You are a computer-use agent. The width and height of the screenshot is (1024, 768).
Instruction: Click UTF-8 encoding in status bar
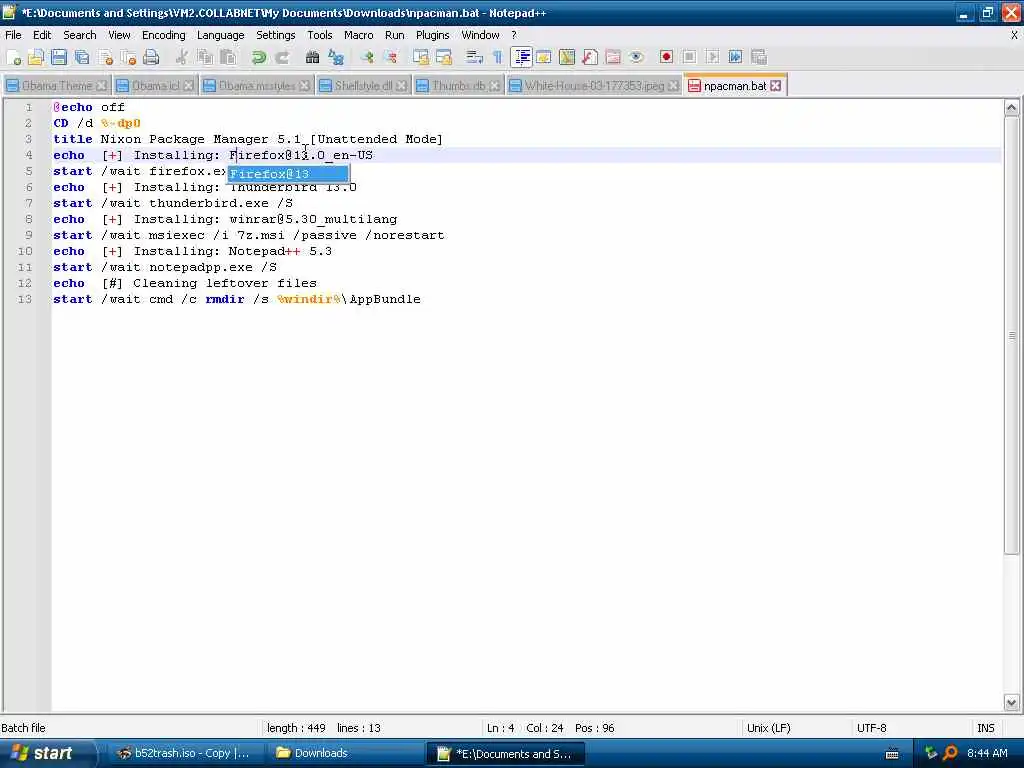click(x=871, y=728)
